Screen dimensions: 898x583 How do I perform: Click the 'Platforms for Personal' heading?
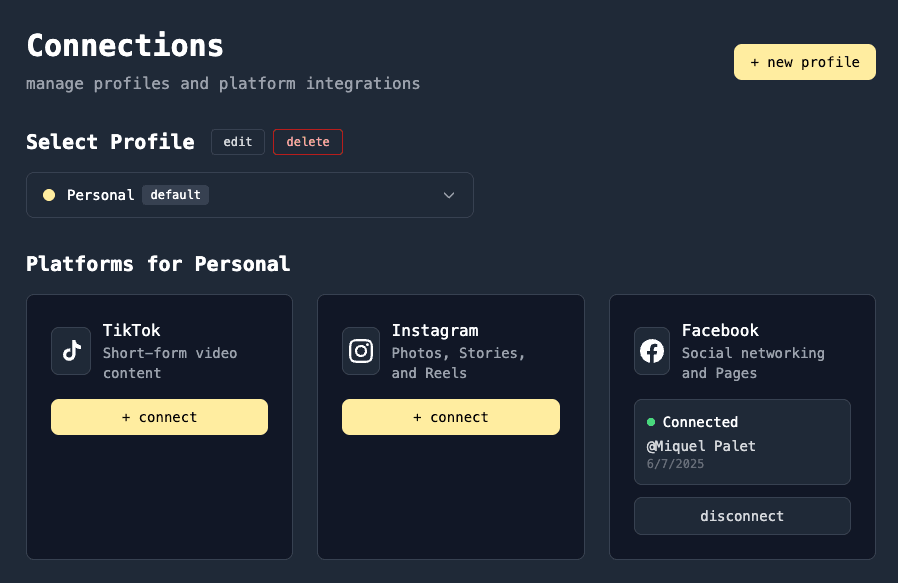coord(157,264)
